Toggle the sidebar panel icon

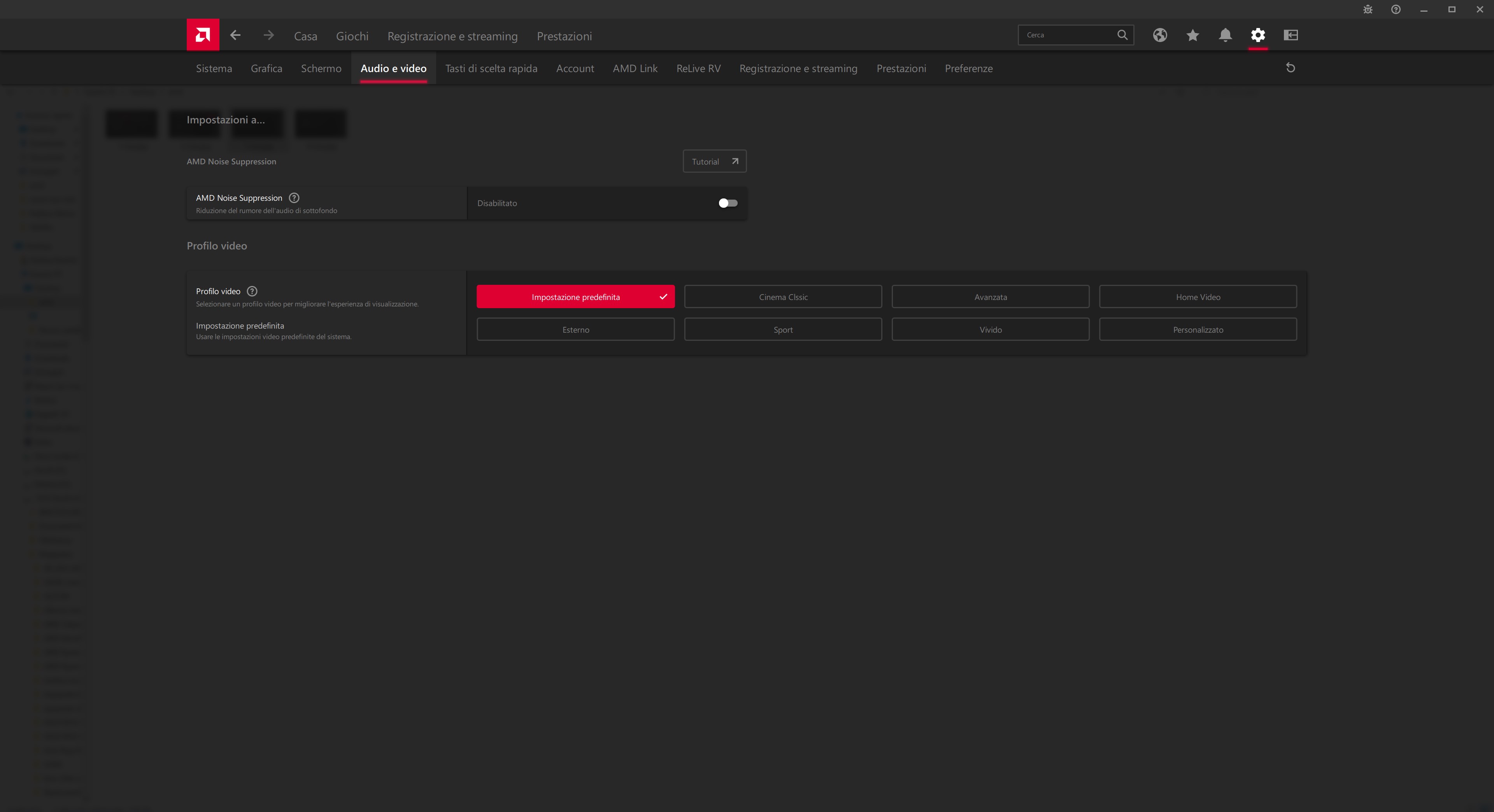[x=1291, y=35]
